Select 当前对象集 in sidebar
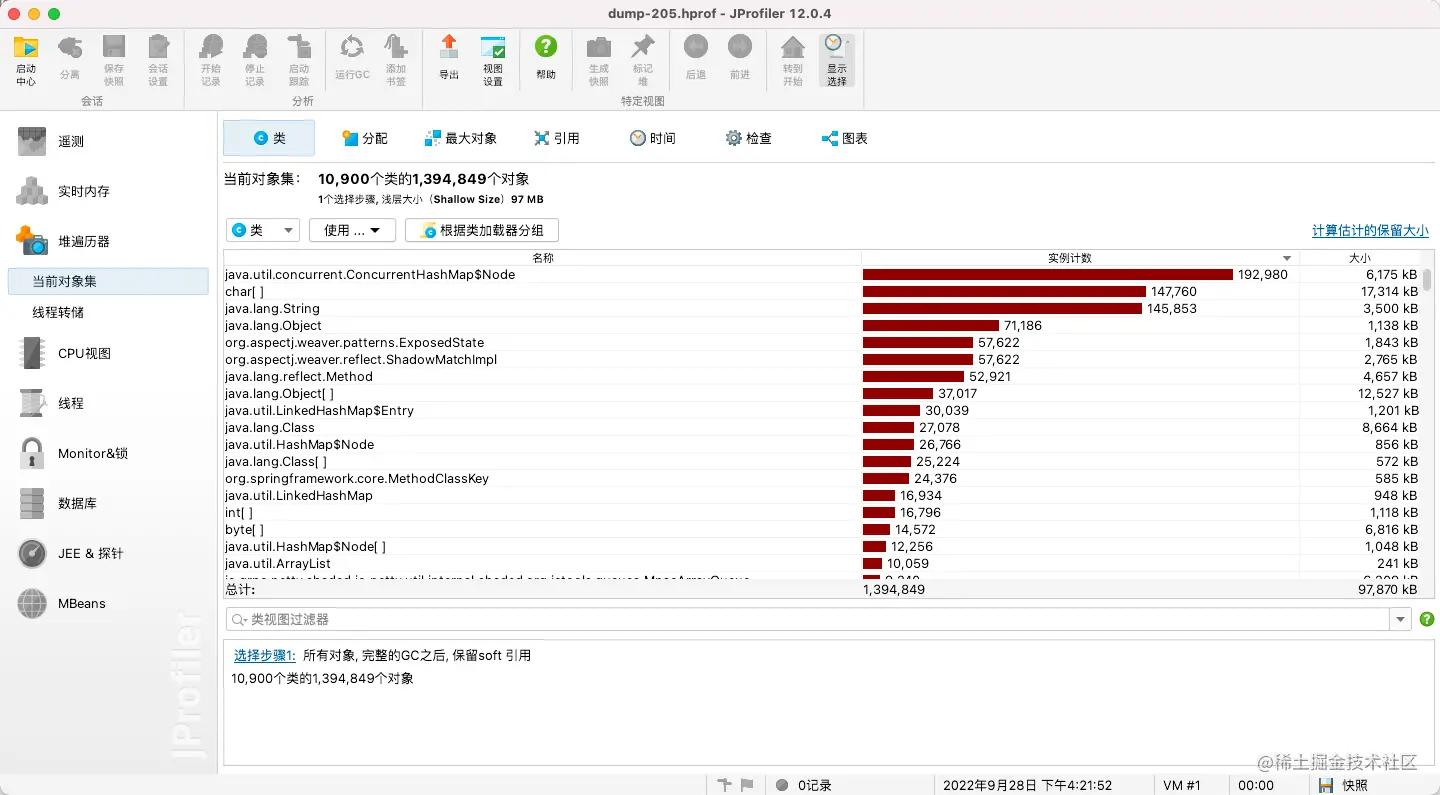The height and width of the screenshot is (795, 1440). (108, 282)
